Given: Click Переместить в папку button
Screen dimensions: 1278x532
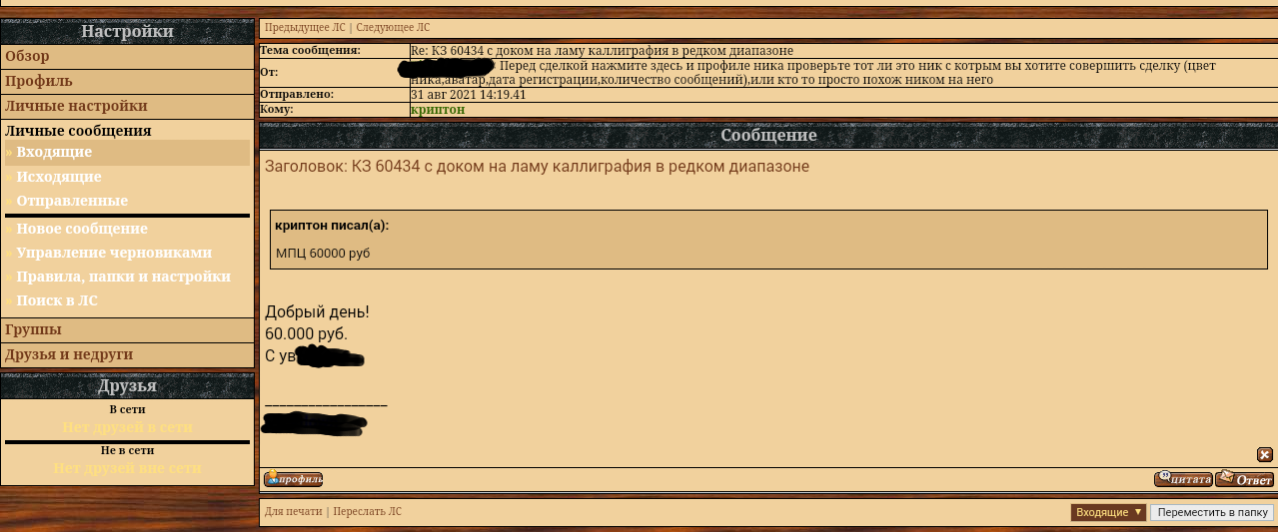Looking at the screenshot, I should click(1212, 512).
